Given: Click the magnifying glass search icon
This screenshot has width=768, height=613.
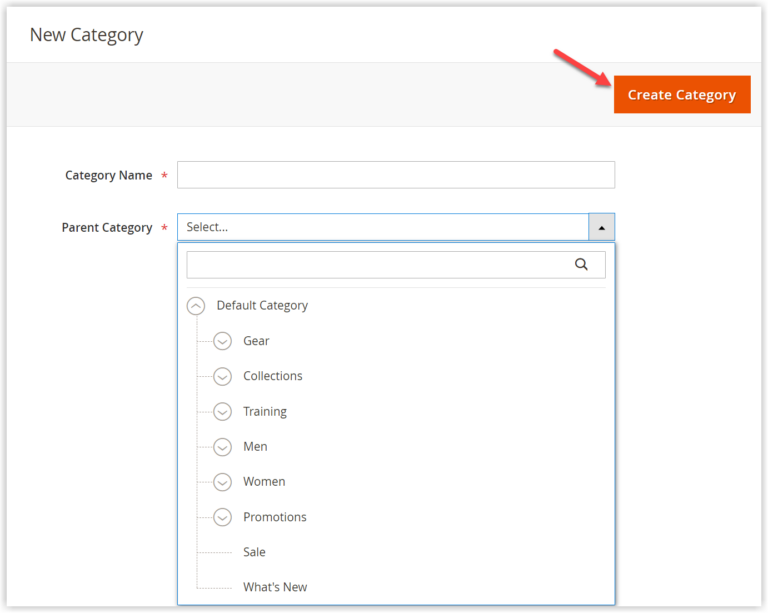Looking at the screenshot, I should 581,265.
